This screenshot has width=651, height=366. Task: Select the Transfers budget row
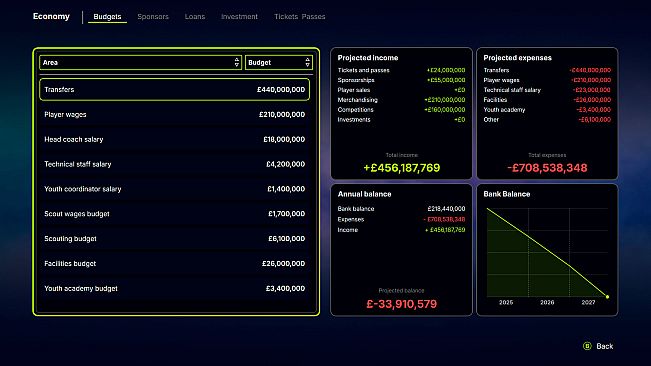(x=174, y=90)
